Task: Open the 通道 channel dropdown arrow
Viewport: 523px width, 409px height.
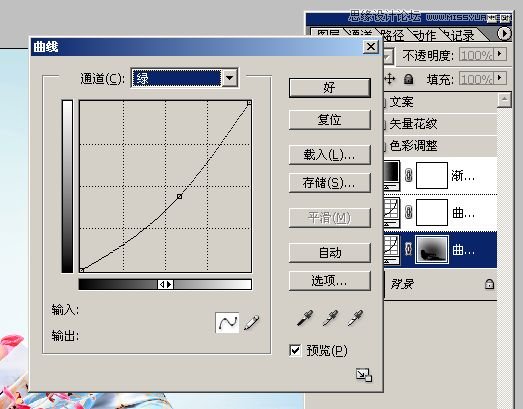Action: (229, 78)
